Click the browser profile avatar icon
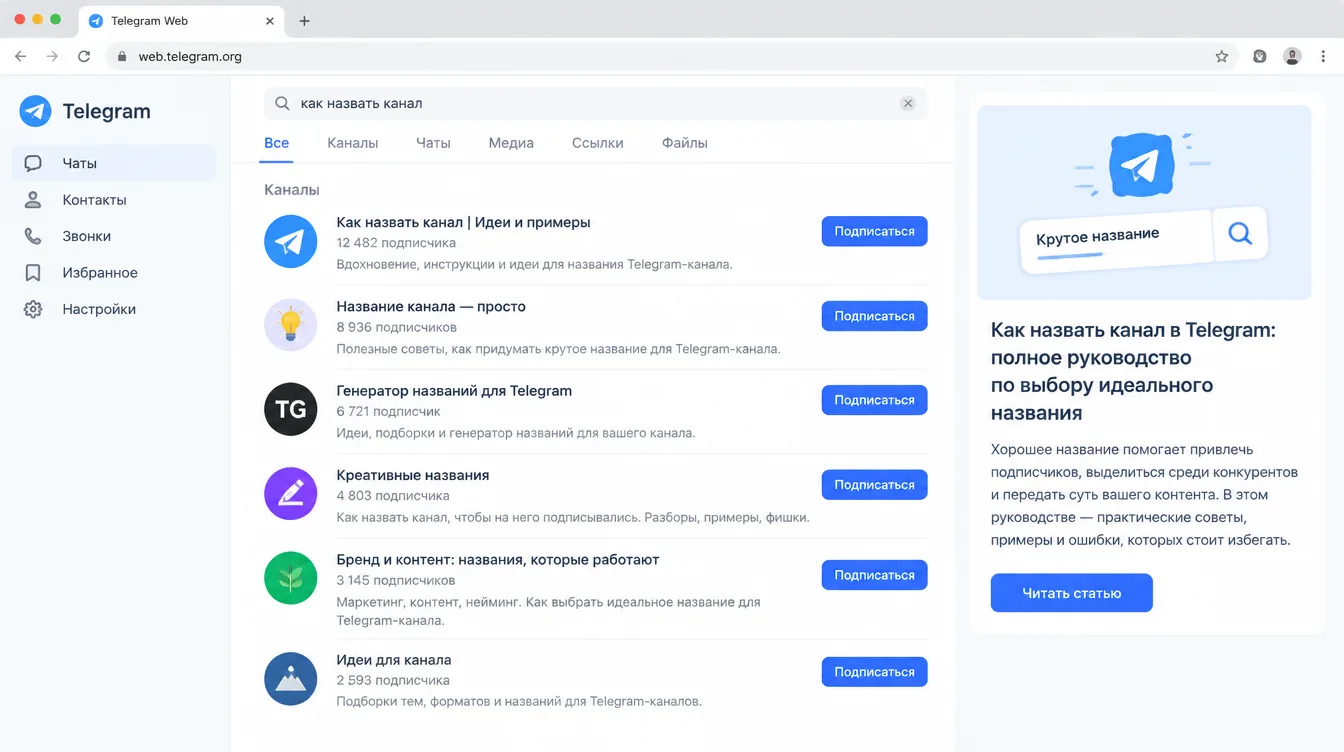The height and width of the screenshot is (752, 1344). click(1293, 57)
